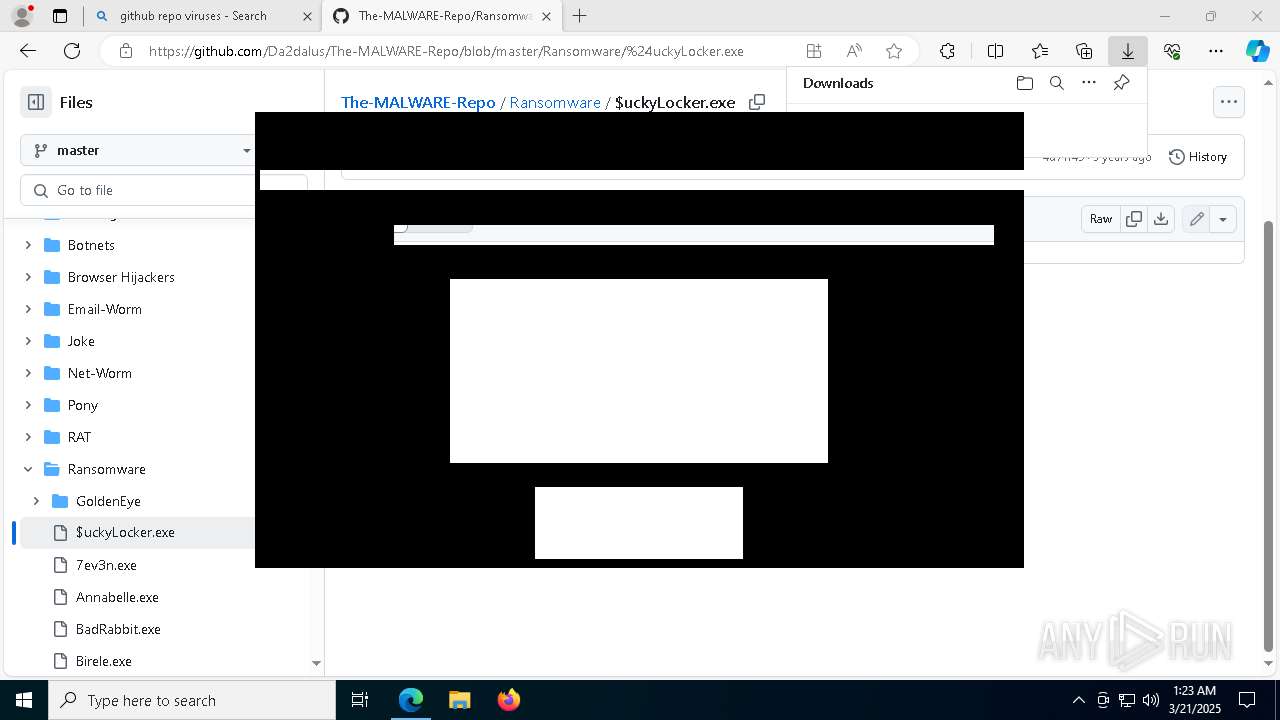Collapse the Files side panel icon
The height and width of the screenshot is (720, 1280).
coord(36,102)
